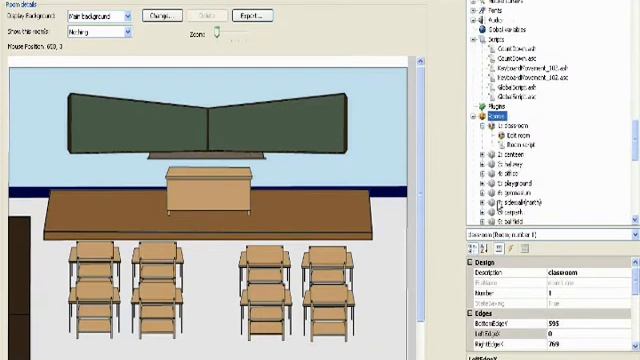
Task: Click the Number property value 1
Action: [x=589, y=293]
